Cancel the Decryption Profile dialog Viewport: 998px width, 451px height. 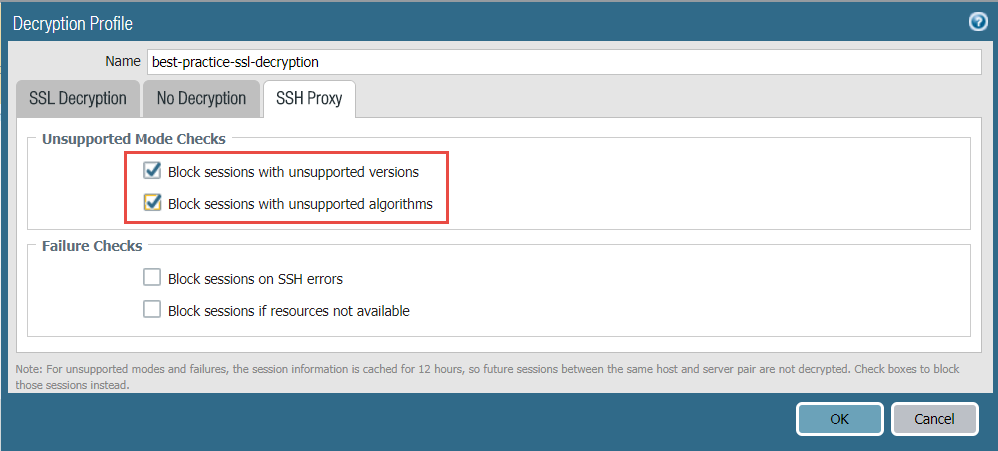pos(934,419)
